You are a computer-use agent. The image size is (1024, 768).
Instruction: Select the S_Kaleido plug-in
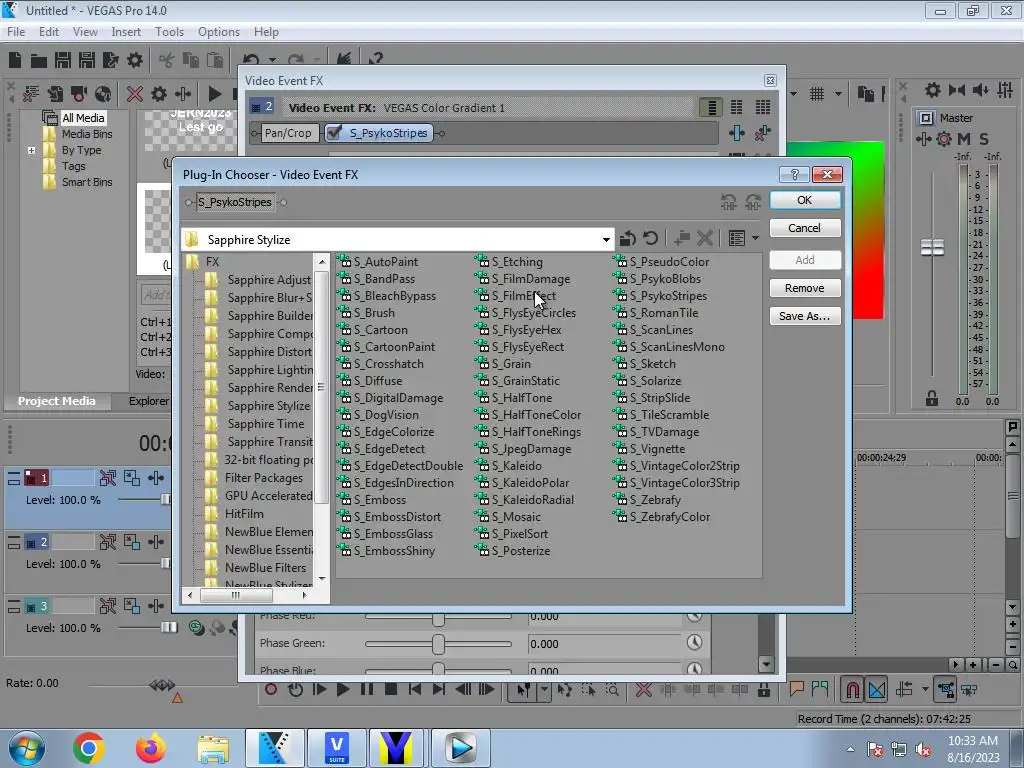(509, 466)
